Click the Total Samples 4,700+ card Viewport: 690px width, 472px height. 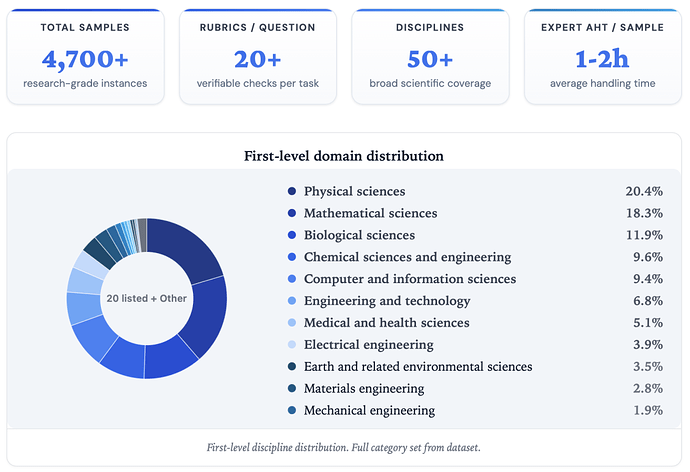(86, 57)
